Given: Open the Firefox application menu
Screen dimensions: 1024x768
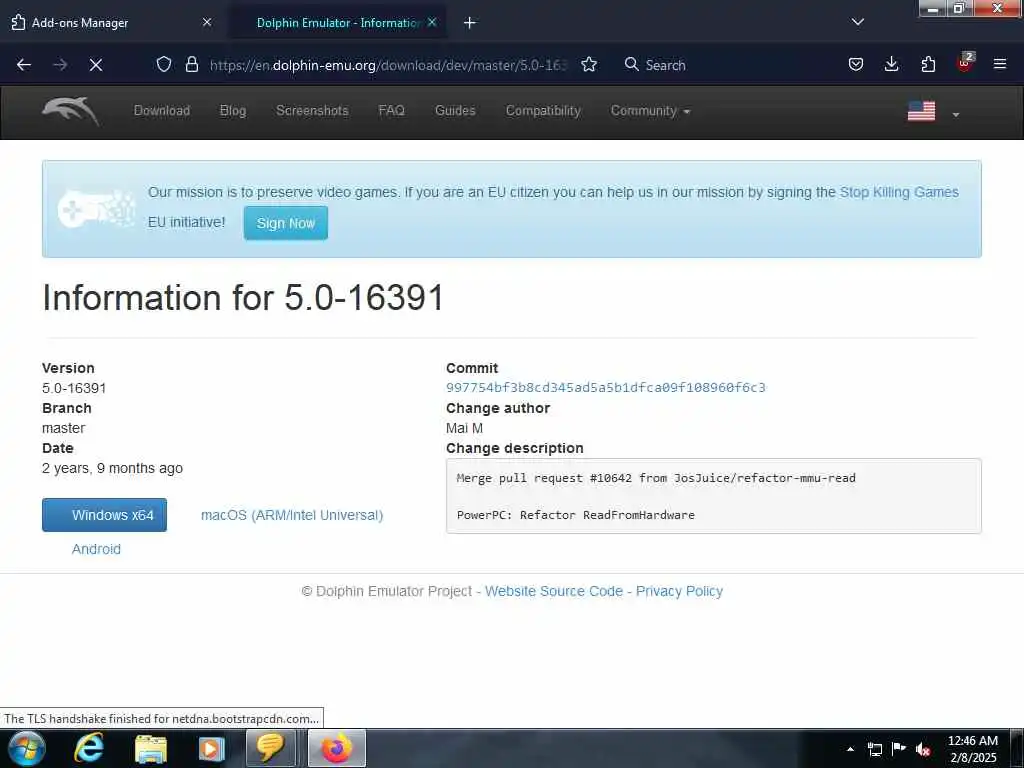Looking at the screenshot, I should pos(1000,64).
